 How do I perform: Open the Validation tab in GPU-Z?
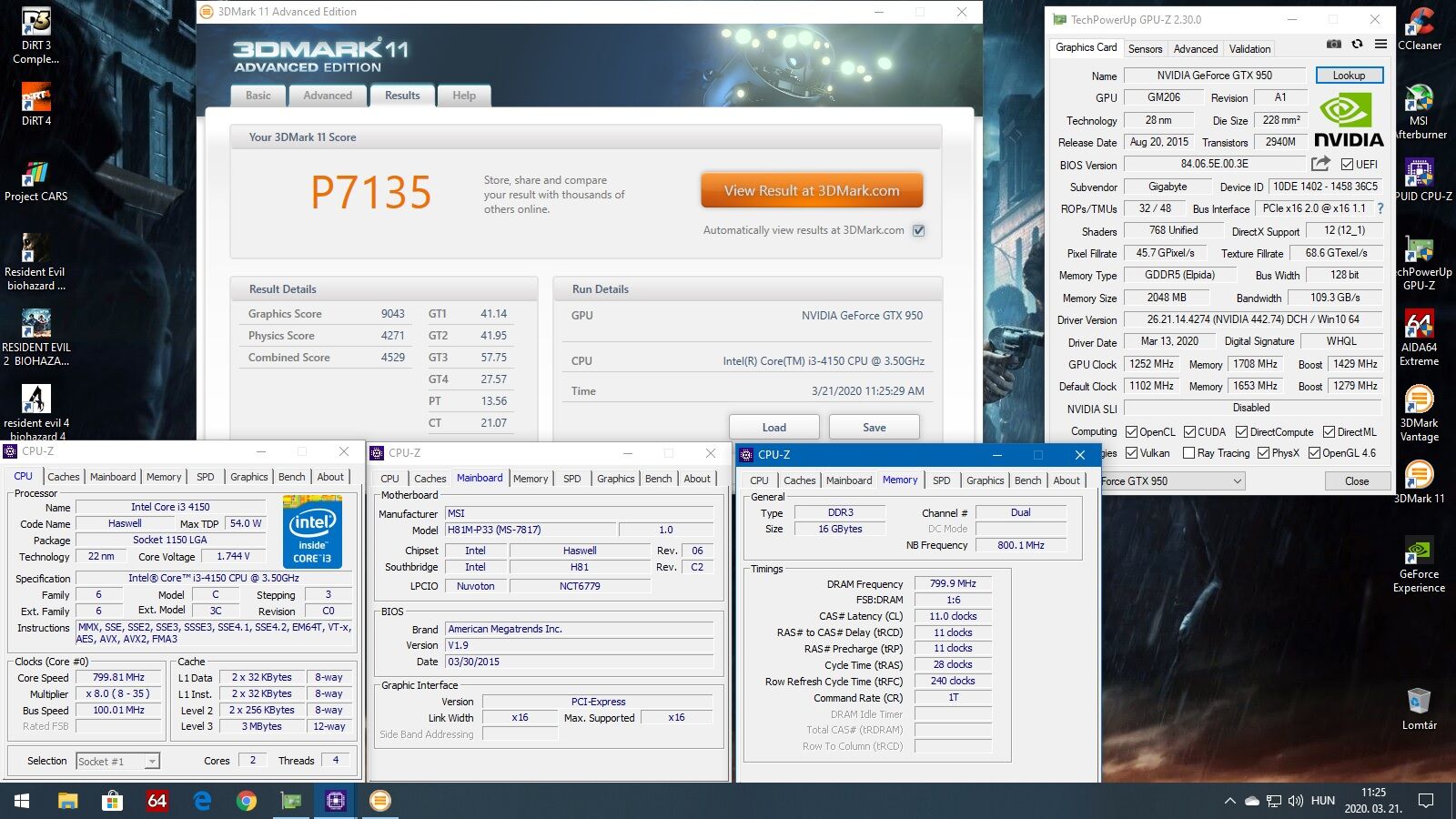(x=1249, y=49)
